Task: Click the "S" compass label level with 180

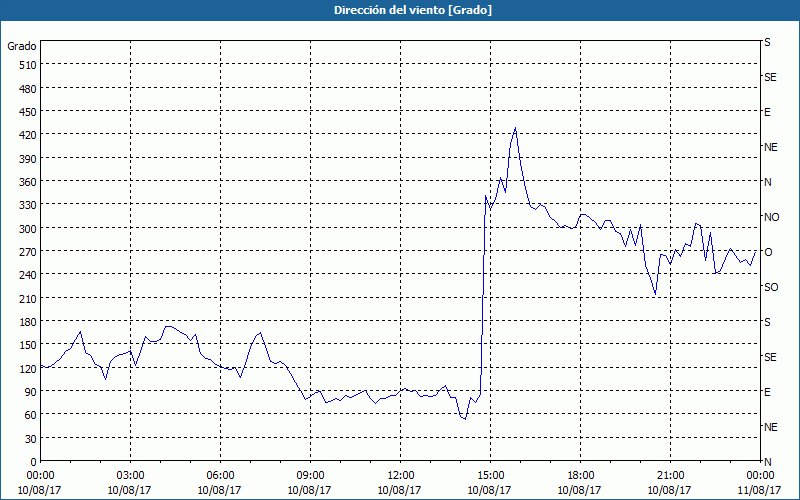Action: (767, 322)
